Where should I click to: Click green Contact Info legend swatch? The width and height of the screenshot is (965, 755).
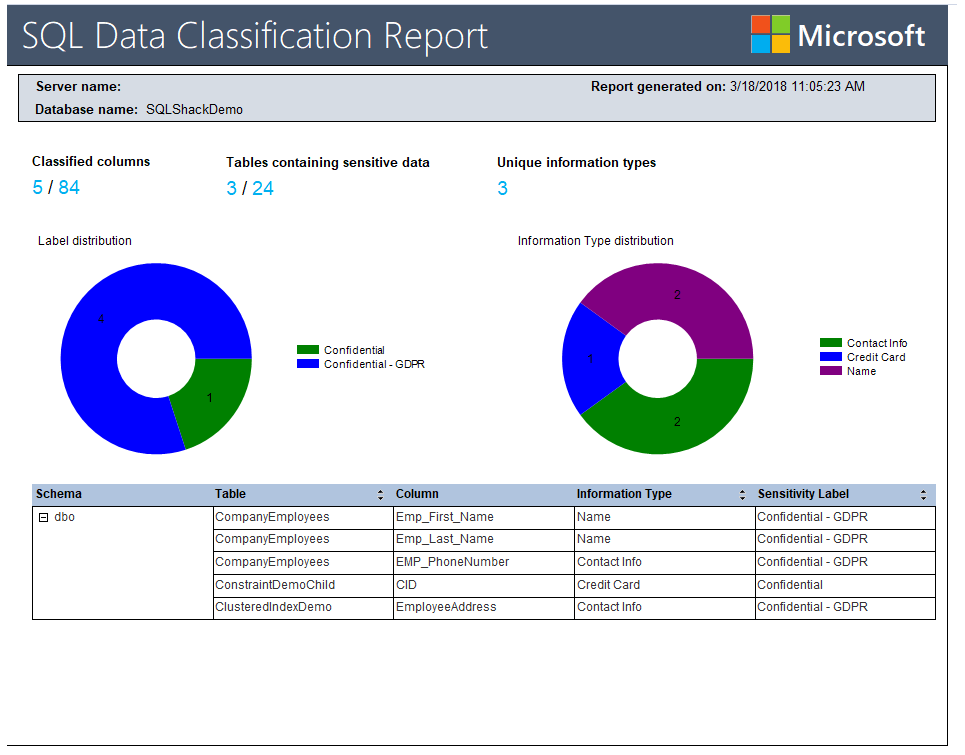(830, 343)
